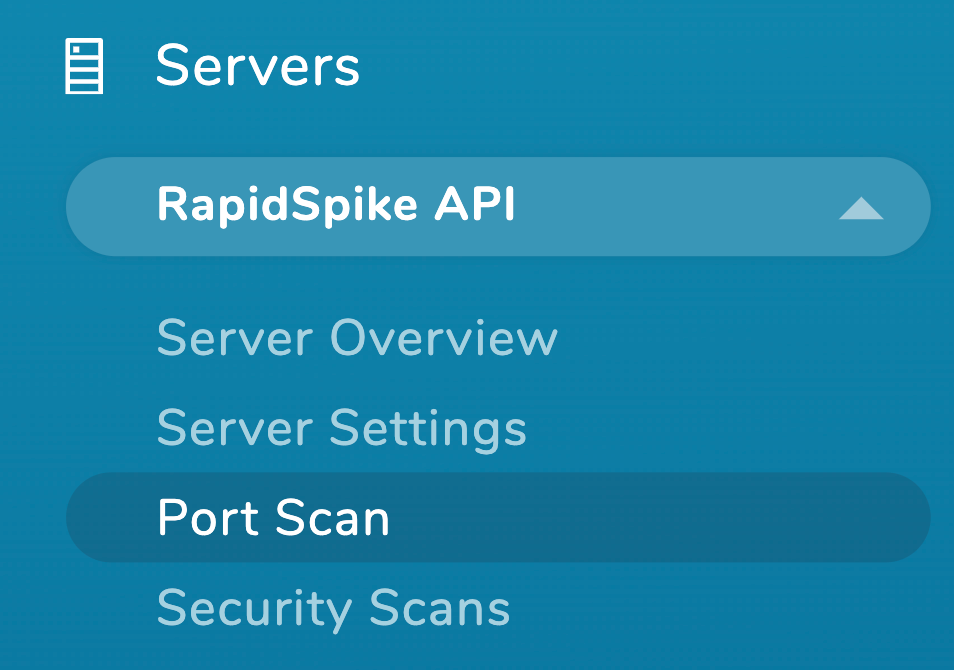Collapse the RapidSpike API arrow
Image resolution: width=954 pixels, height=670 pixels.
860,208
